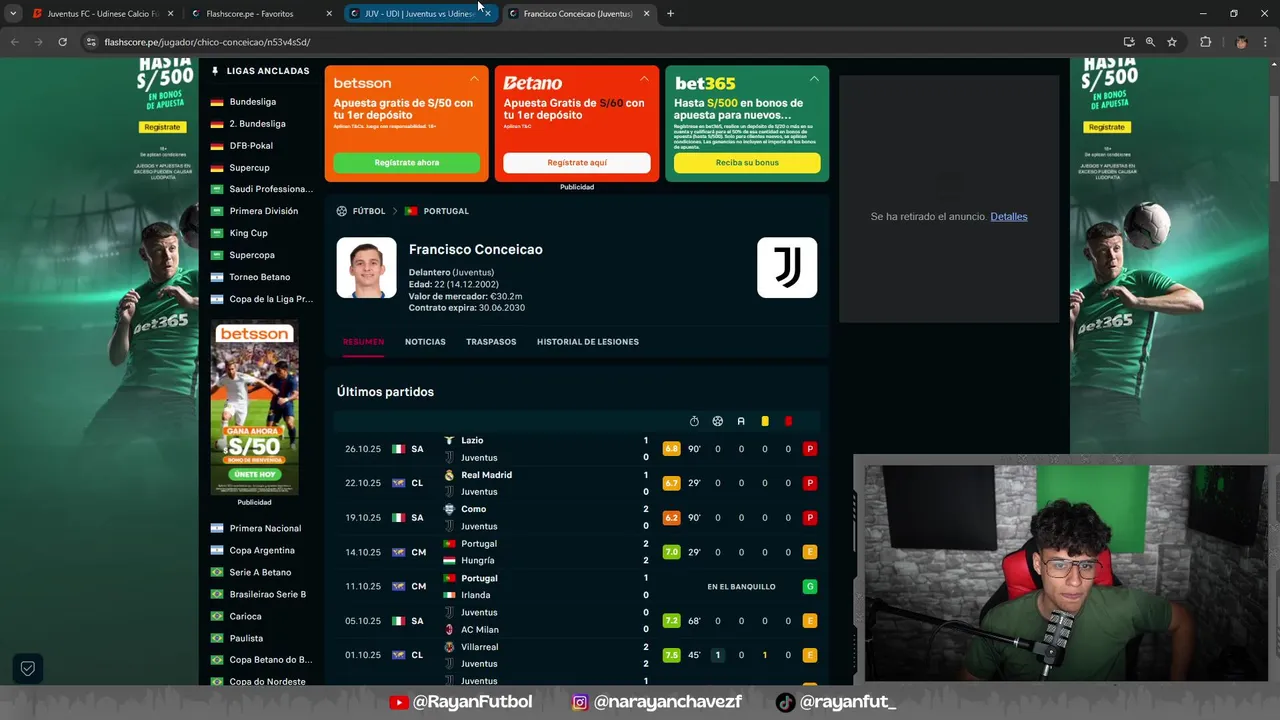This screenshot has width=1280, height=720.
Task: Click Registrate button on left bet365 banner
Action: point(162,127)
